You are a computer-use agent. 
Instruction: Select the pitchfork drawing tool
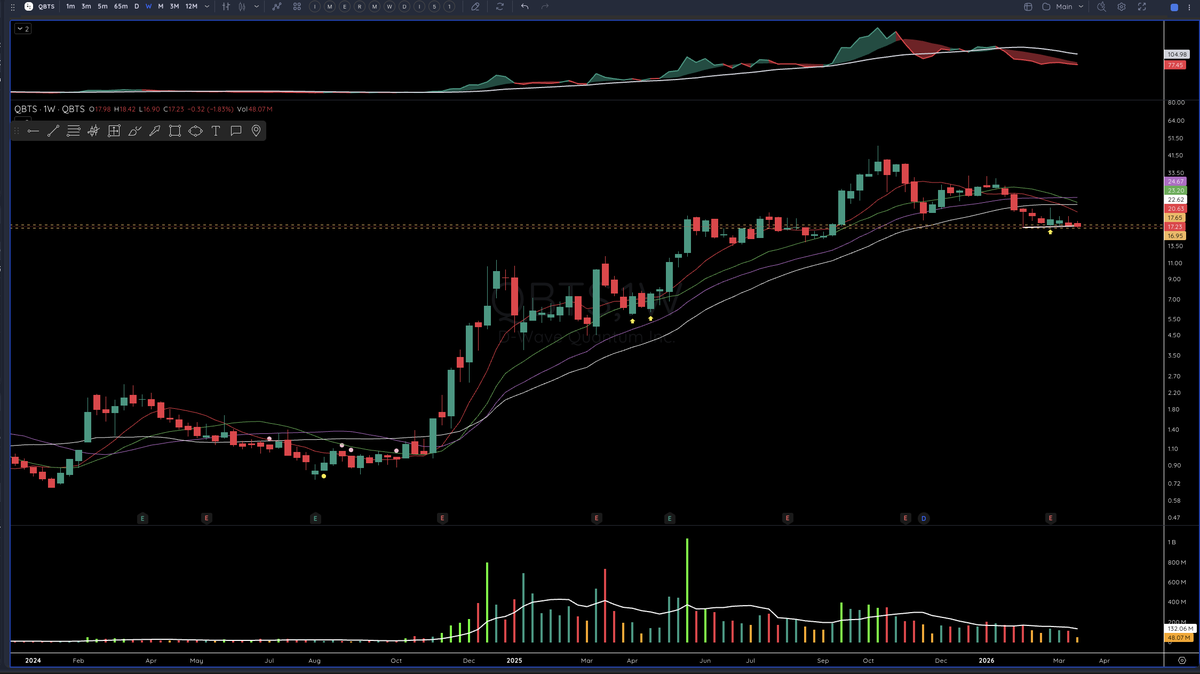tap(93, 131)
